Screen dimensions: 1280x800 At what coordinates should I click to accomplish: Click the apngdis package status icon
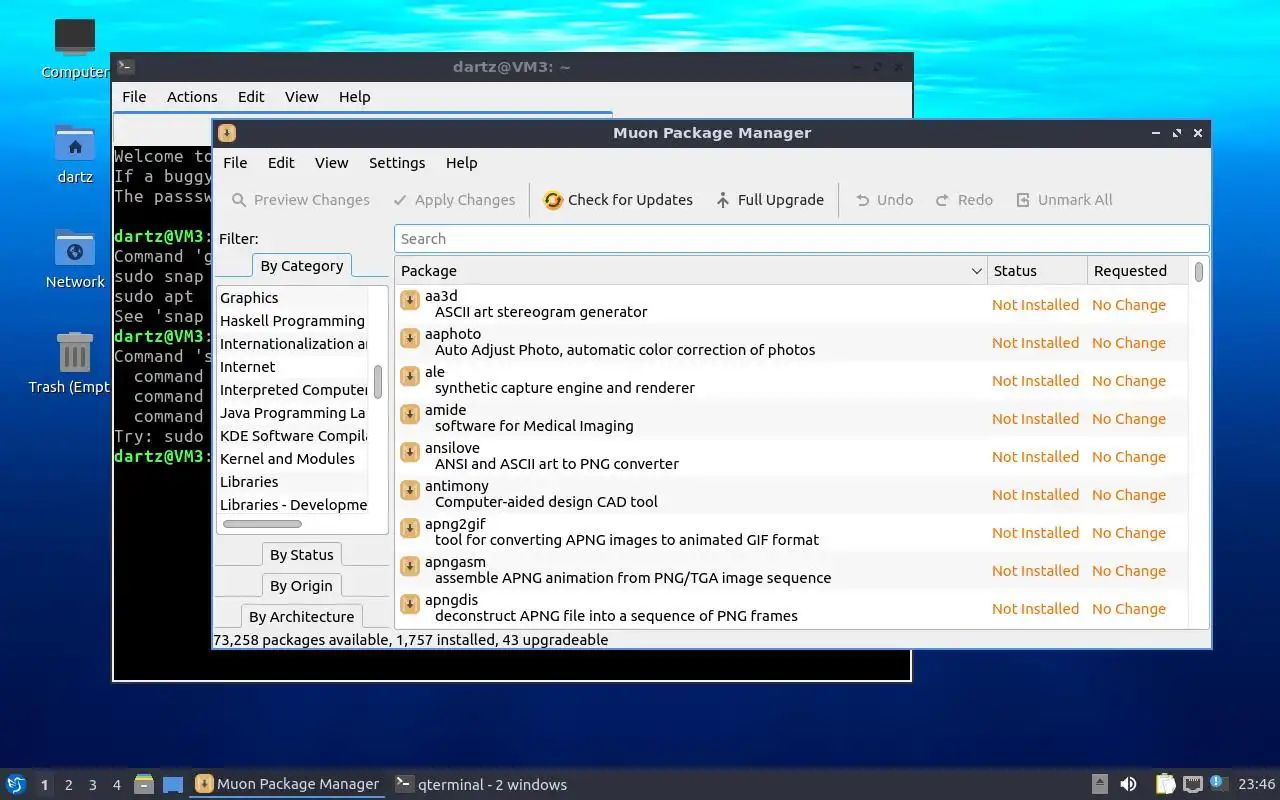click(x=410, y=604)
